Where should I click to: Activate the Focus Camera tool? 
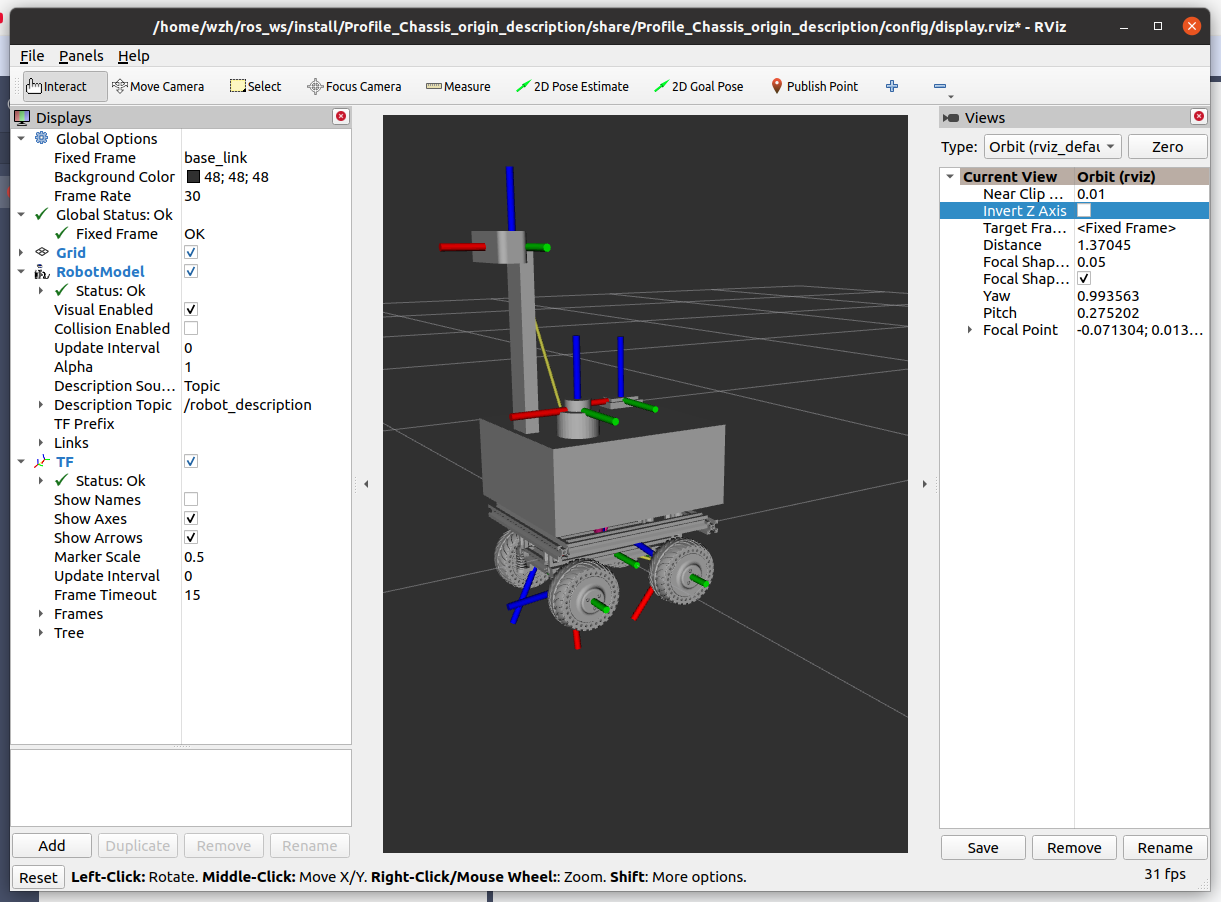click(354, 86)
